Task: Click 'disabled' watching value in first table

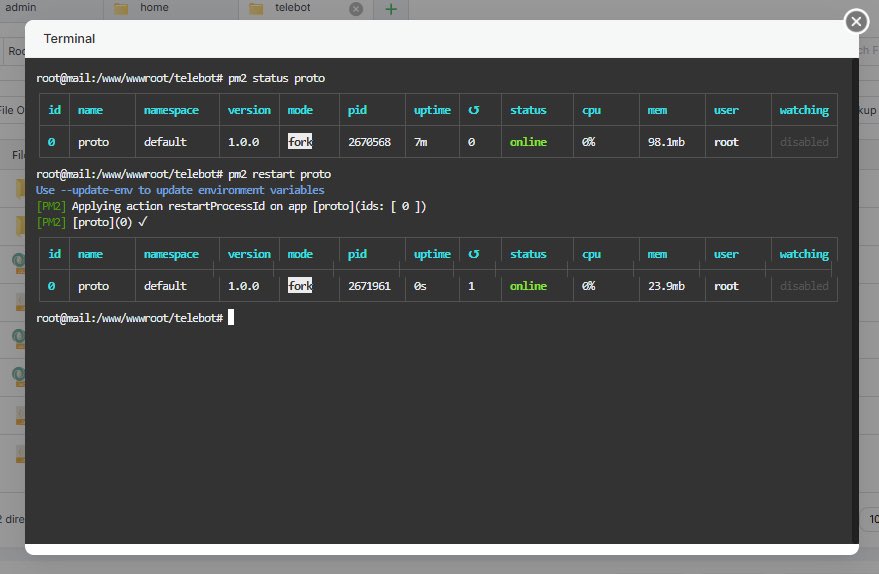Action: [804, 142]
